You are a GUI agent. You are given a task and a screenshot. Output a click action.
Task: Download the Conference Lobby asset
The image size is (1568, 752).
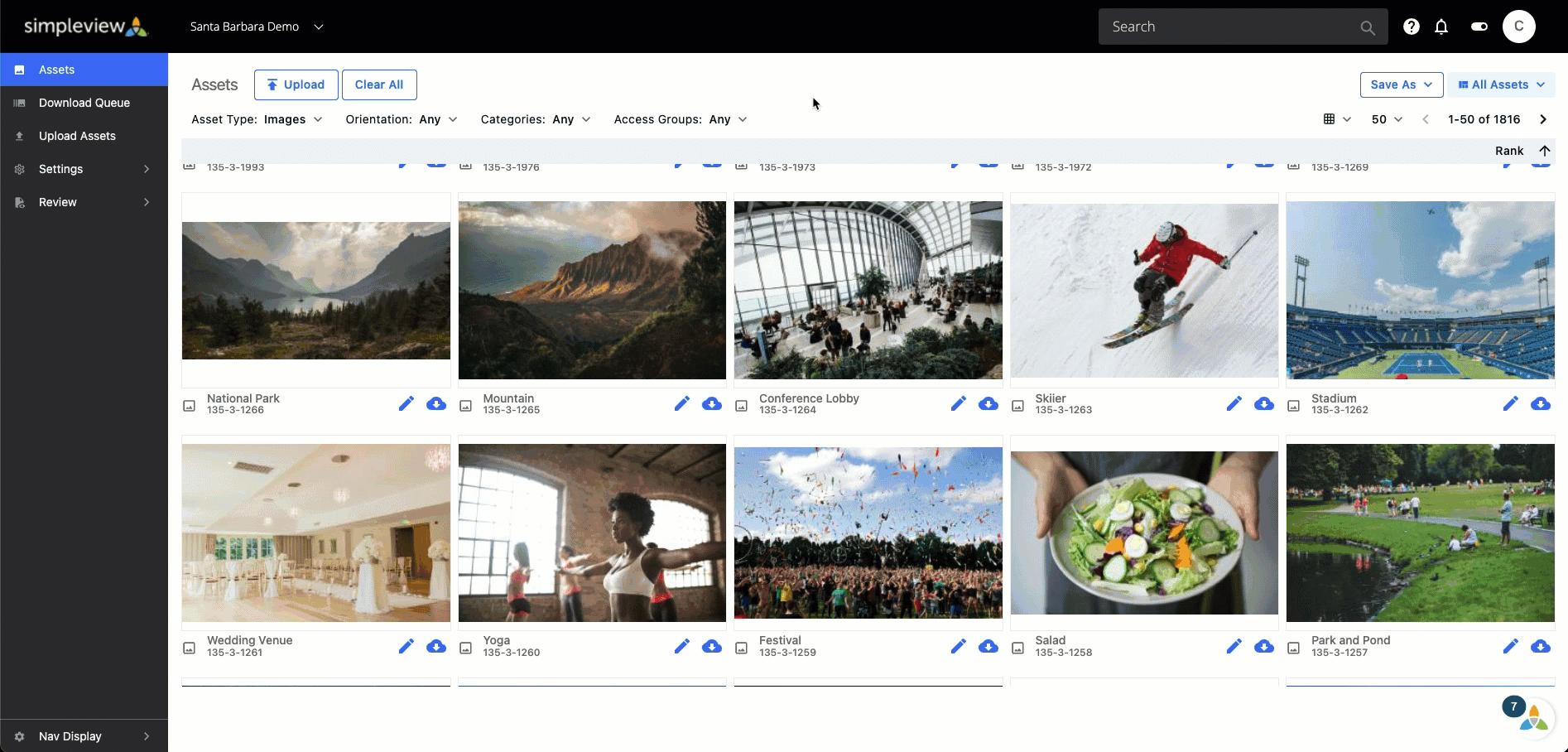(988, 403)
